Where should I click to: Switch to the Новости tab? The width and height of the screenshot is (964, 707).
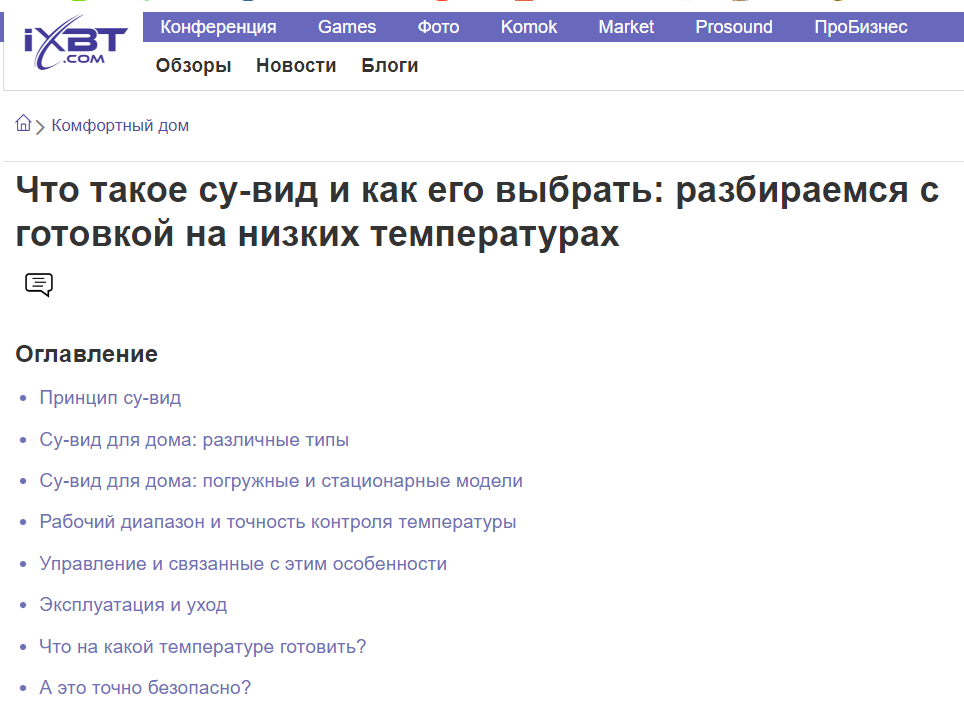[296, 66]
